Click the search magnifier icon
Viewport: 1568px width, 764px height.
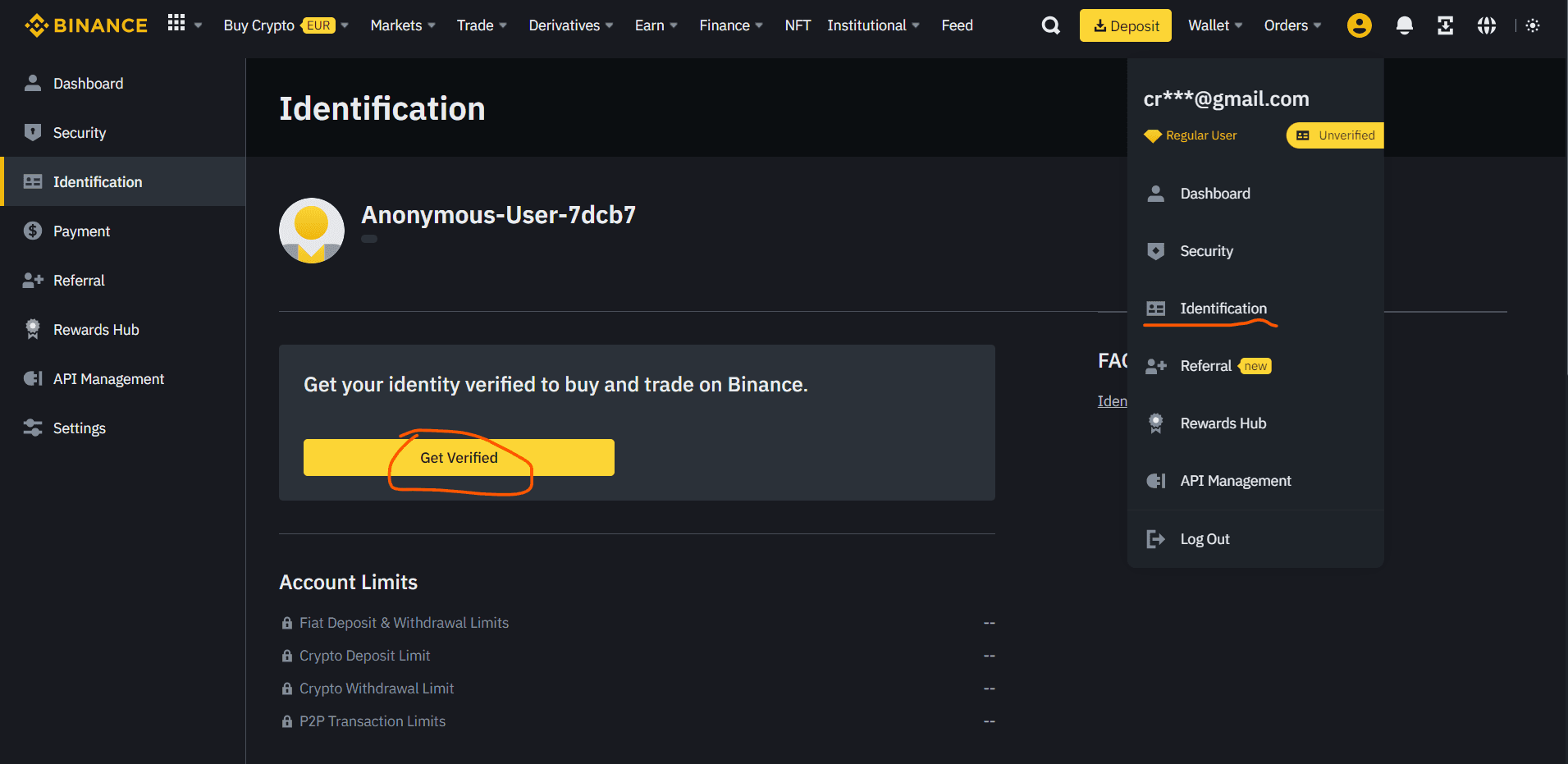point(1050,25)
